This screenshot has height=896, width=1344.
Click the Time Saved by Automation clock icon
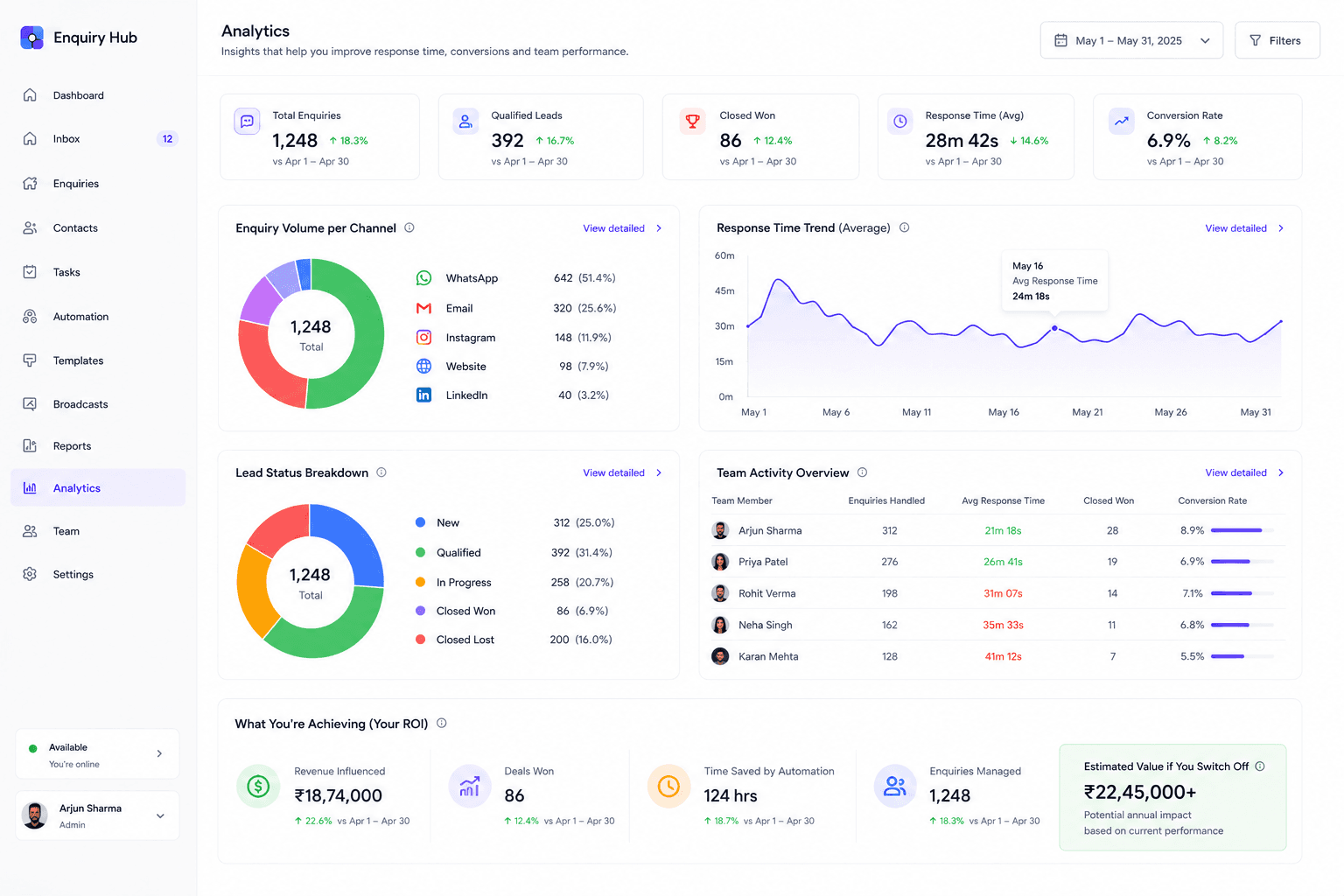pos(668,786)
